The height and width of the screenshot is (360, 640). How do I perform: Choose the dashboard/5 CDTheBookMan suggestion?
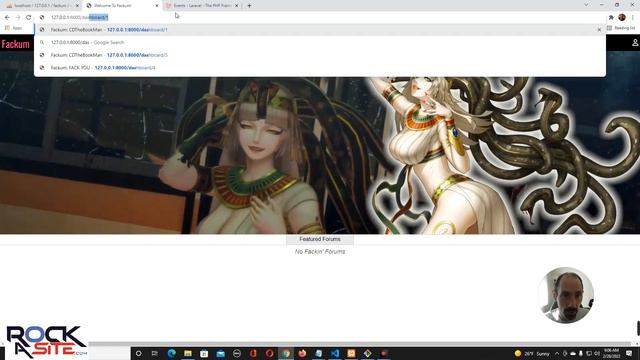(x=320, y=55)
